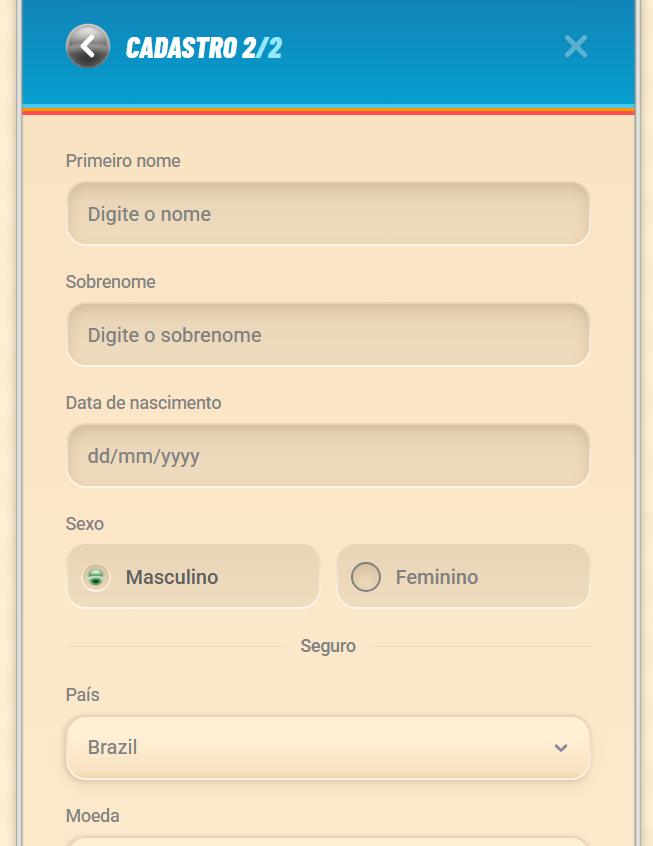Click the Primeiro nome input field

point(328,214)
